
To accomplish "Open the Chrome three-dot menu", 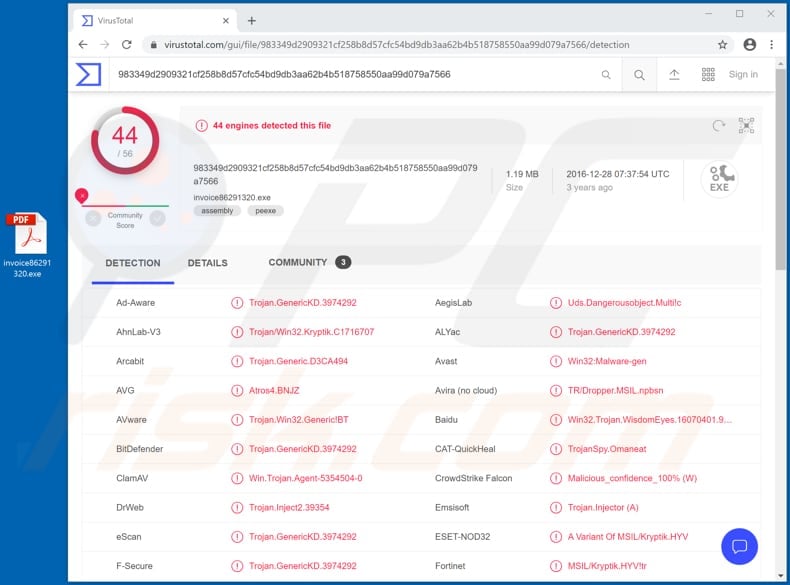I will (x=771, y=45).
